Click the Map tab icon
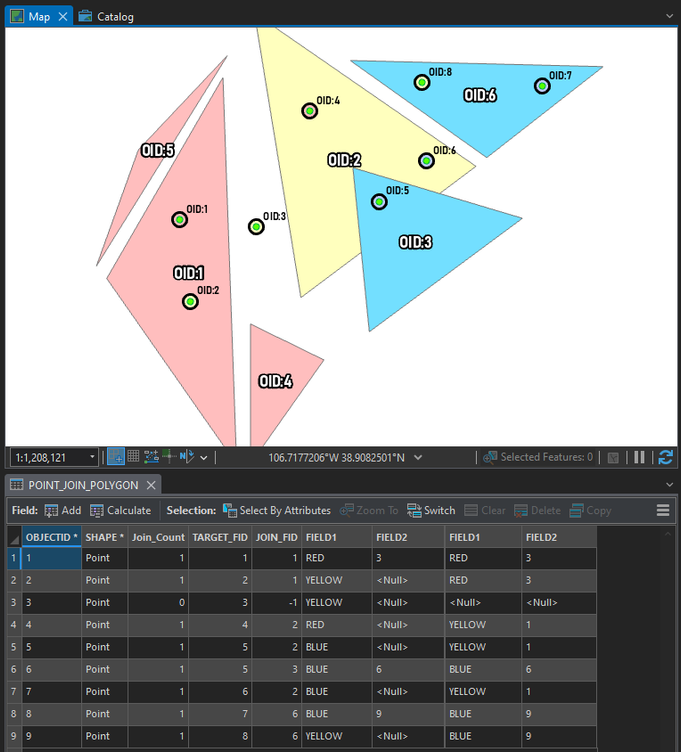 click(17, 16)
